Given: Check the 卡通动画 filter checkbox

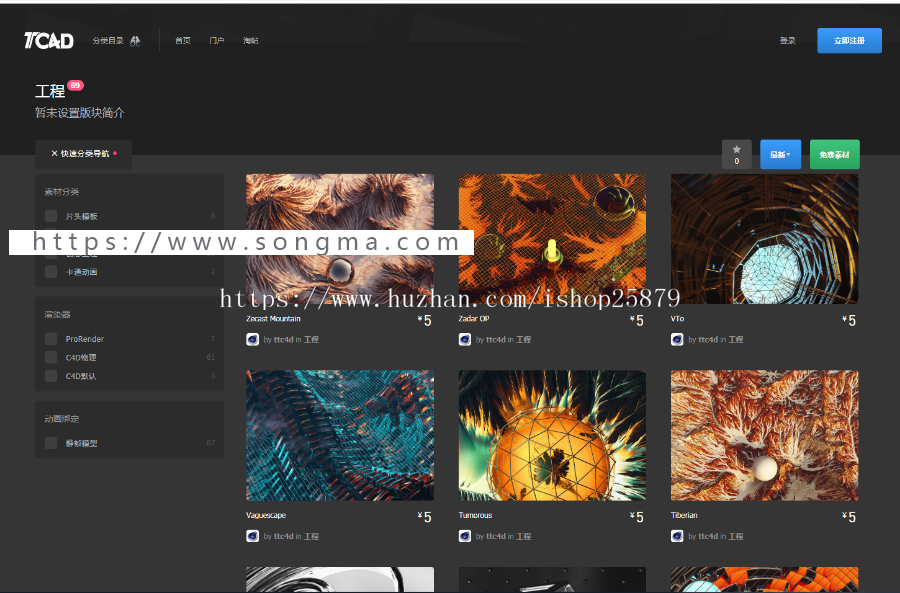Looking at the screenshot, I should tap(51, 272).
